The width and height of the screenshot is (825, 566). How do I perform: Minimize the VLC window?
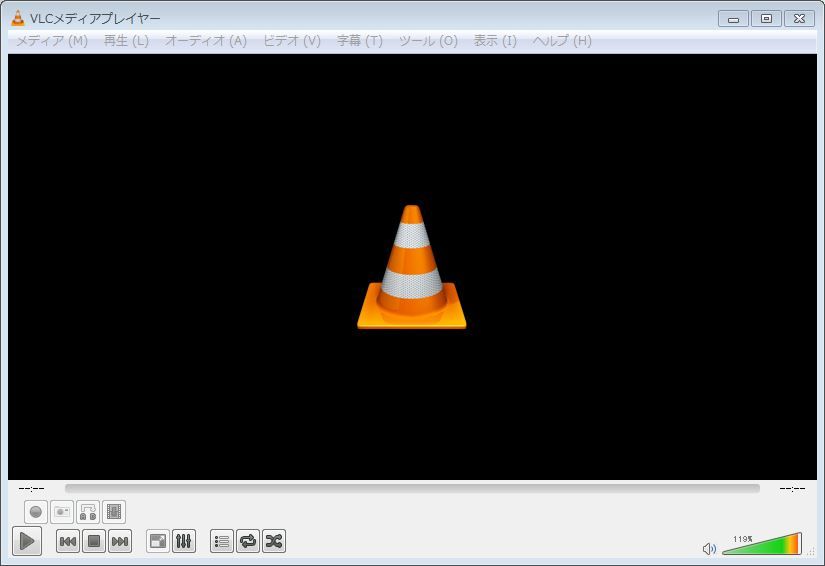[733, 19]
